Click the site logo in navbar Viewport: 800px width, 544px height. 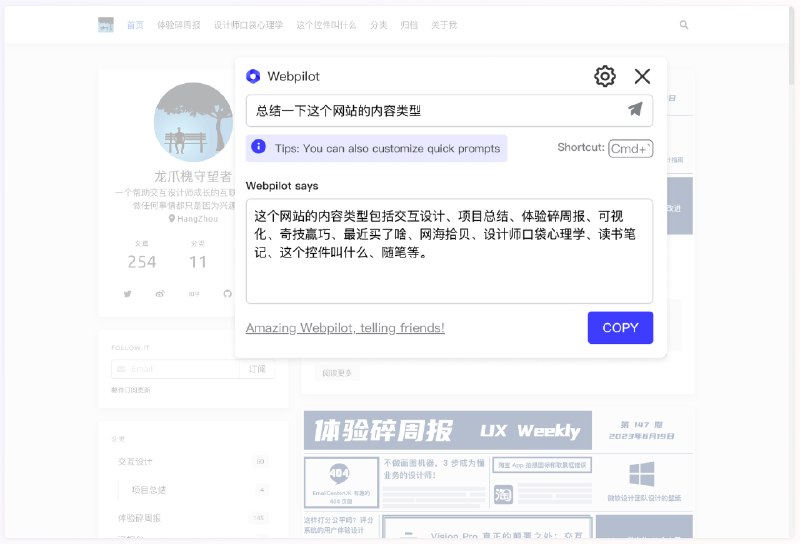pos(106,24)
